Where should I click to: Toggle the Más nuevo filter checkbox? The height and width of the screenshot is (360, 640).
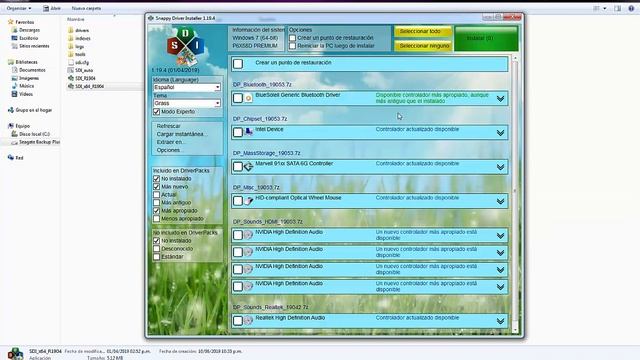tap(156, 187)
